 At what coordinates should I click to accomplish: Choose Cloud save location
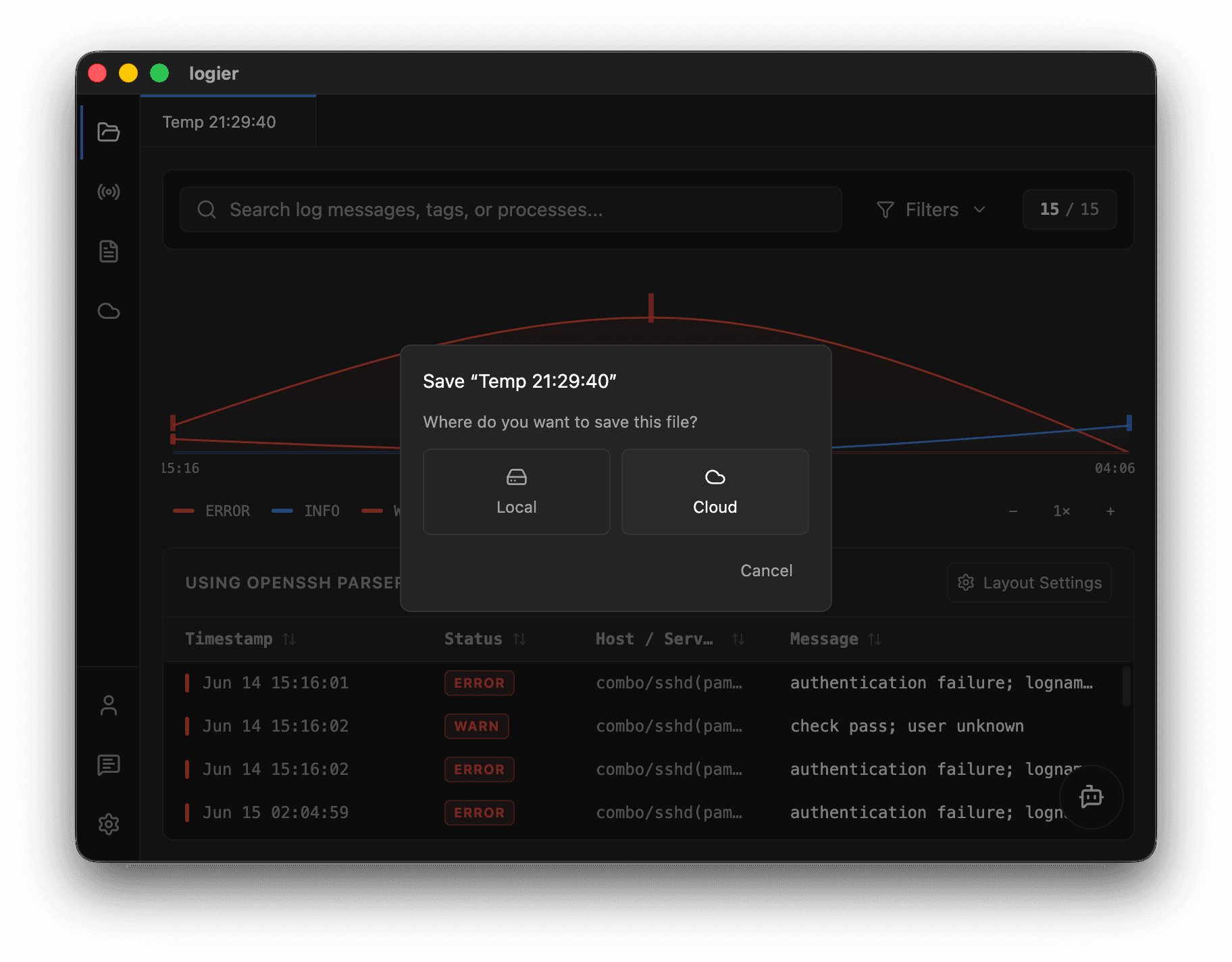click(715, 492)
